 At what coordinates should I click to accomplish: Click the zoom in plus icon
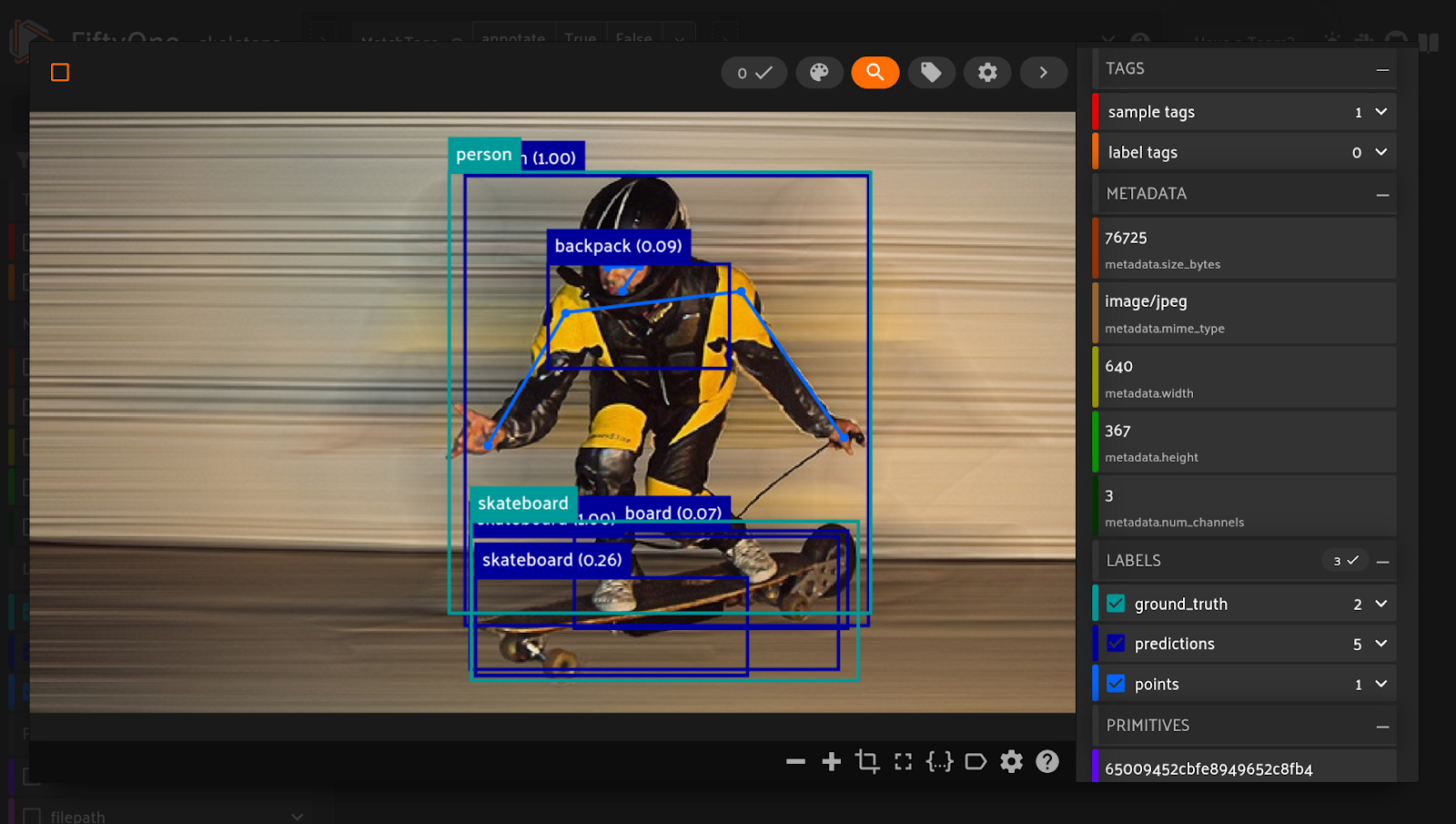click(x=831, y=761)
